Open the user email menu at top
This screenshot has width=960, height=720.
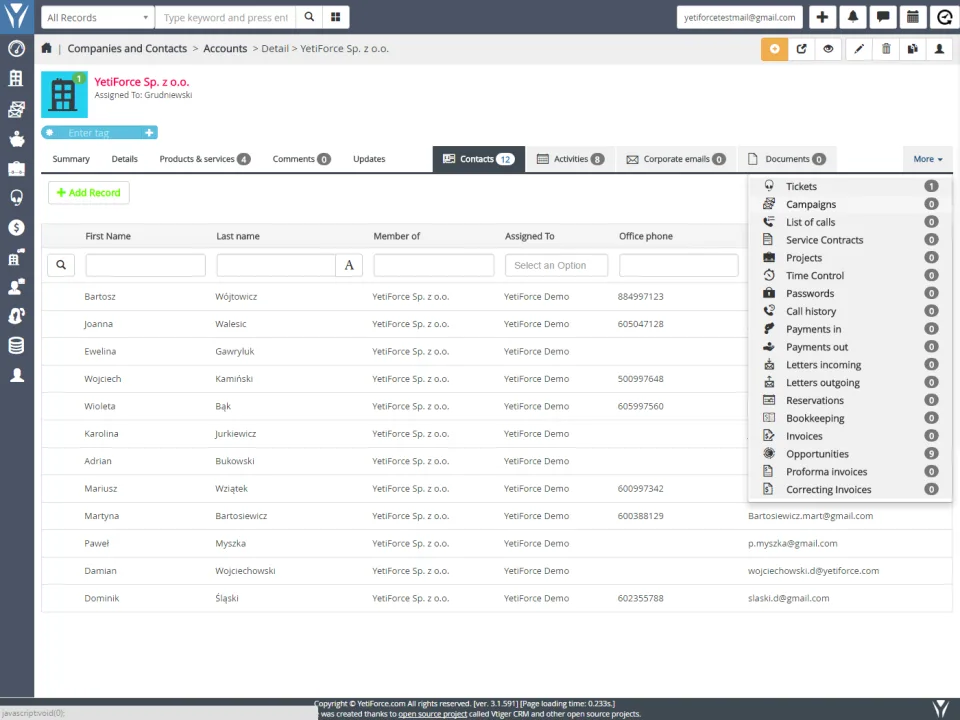pyautogui.click(x=740, y=17)
